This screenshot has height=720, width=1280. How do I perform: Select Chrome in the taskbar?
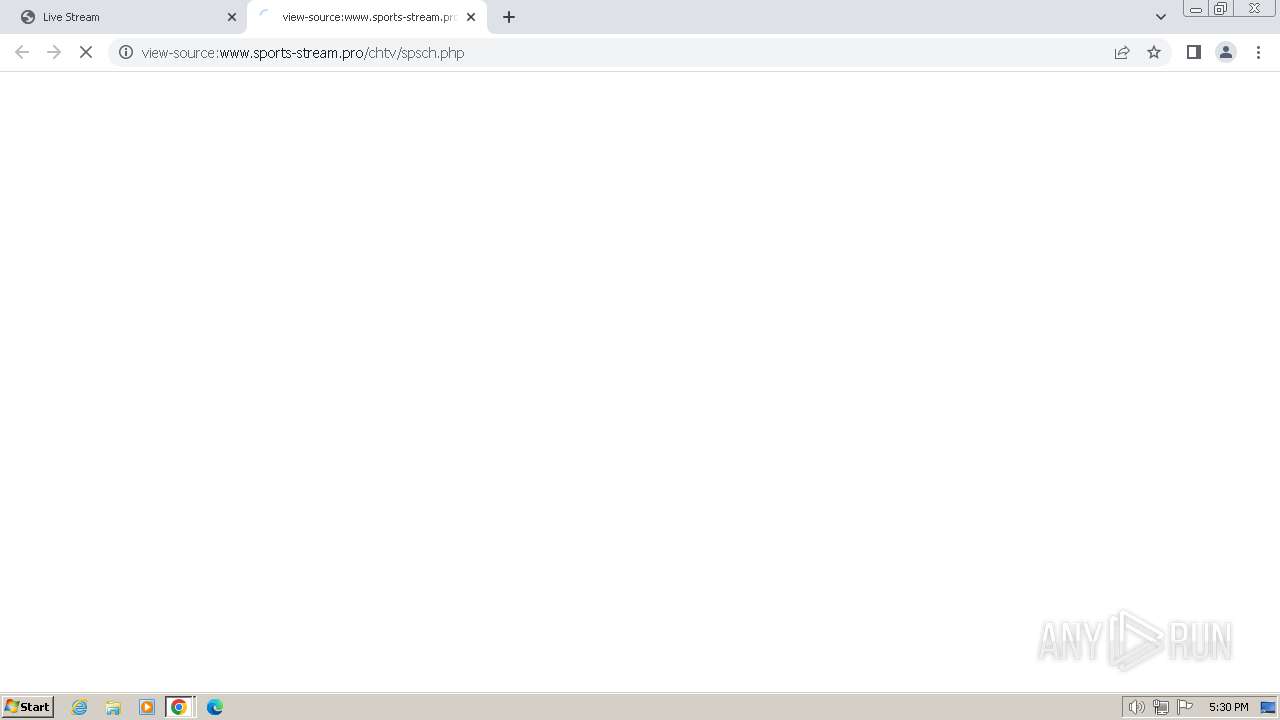click(x=179, y=707)
